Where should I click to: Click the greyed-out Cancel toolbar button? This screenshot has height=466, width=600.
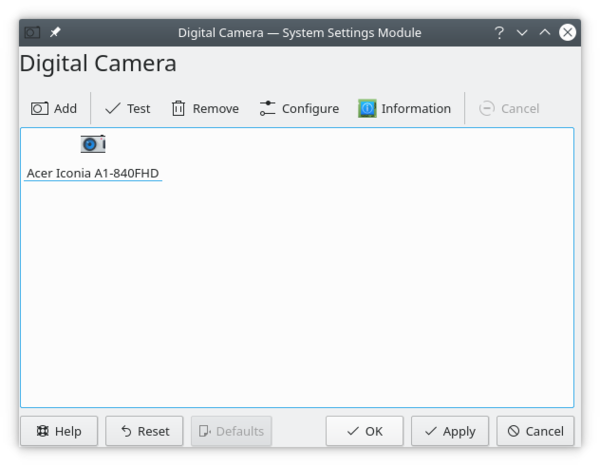(x=509, y=108)
